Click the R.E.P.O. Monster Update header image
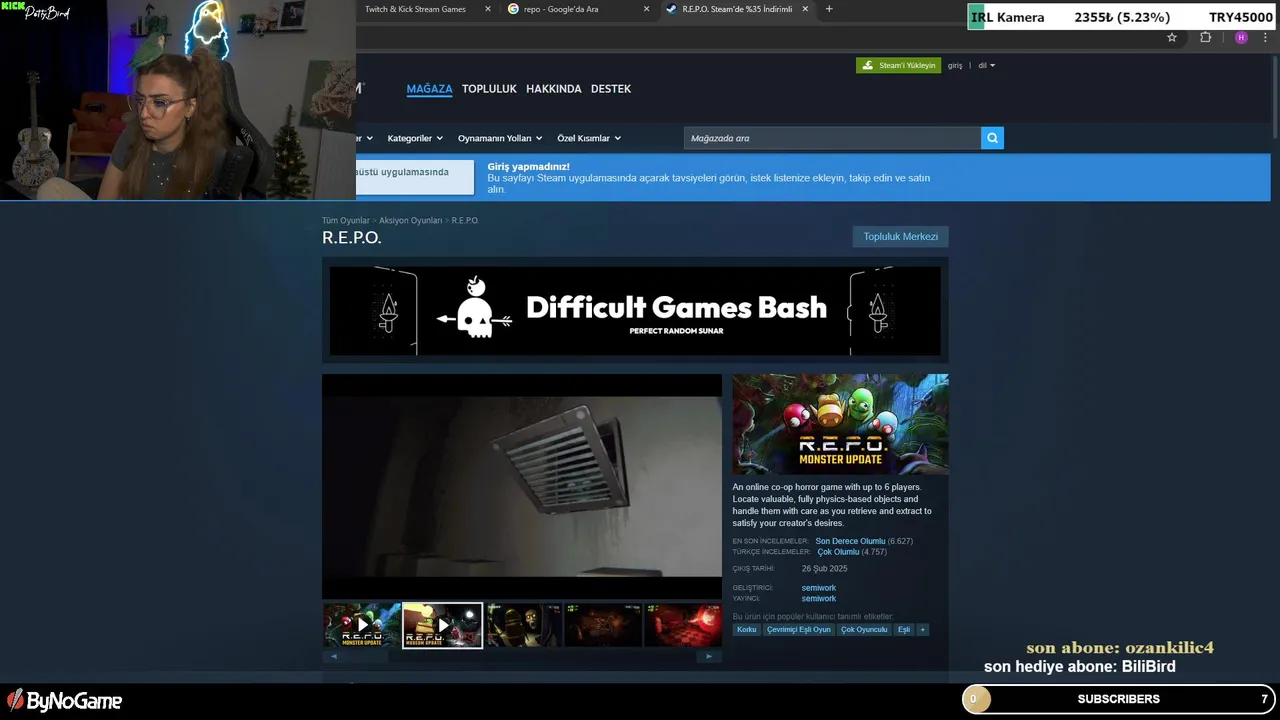 [x=840, y=424]
